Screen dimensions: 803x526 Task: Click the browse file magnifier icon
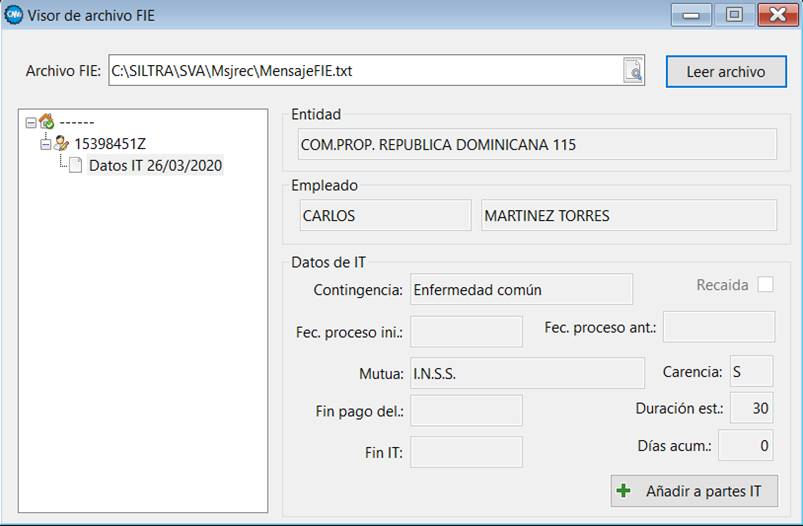click(633, 70)
